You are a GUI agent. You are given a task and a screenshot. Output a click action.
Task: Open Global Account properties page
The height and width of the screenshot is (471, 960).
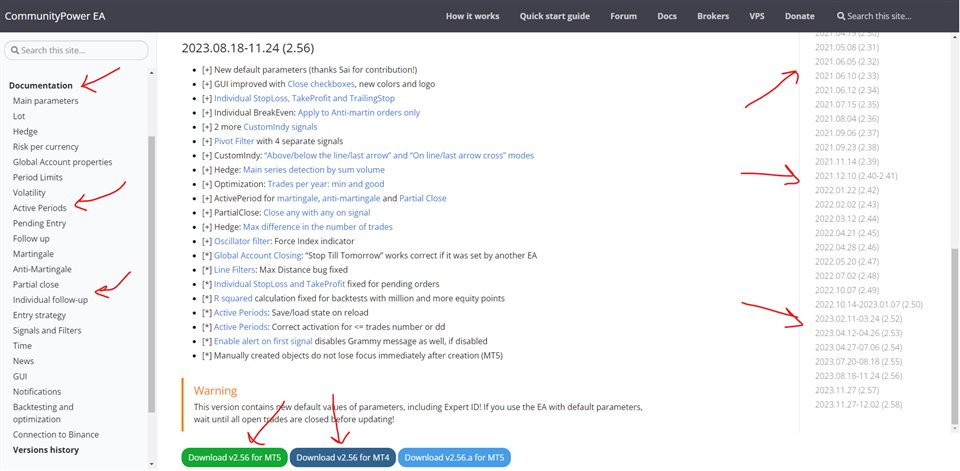point(62,162)
